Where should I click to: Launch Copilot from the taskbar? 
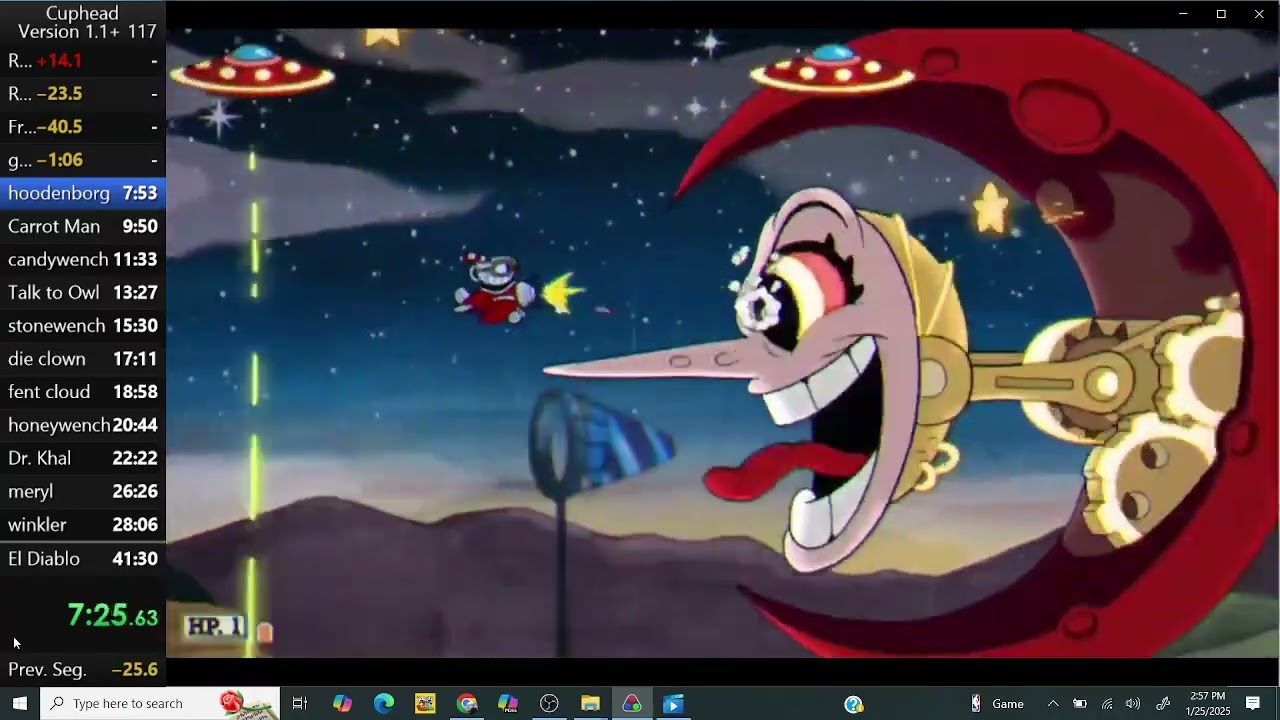tap(342, 703)
